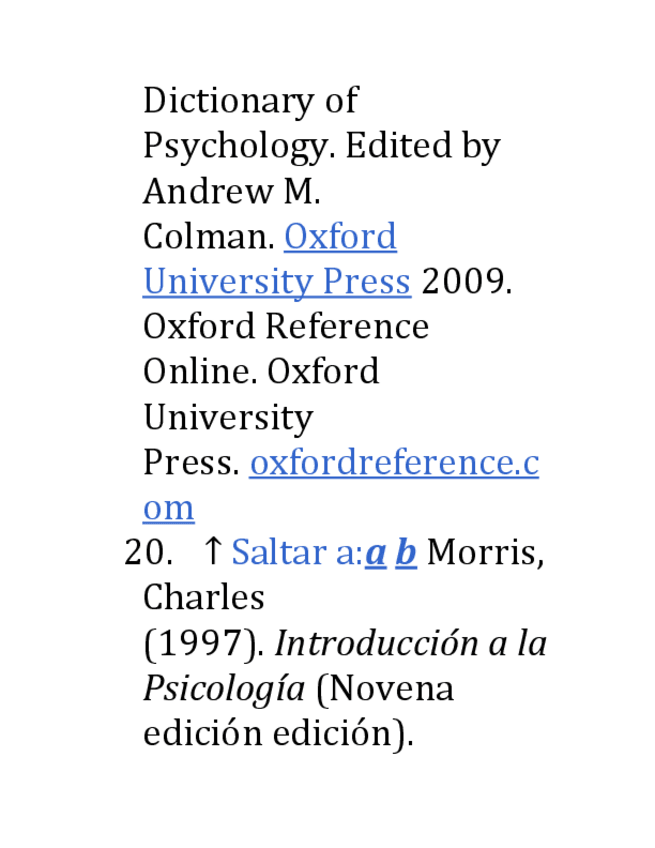
Task: Jump to backlink 'a' for reference 20
Action: 376,552
